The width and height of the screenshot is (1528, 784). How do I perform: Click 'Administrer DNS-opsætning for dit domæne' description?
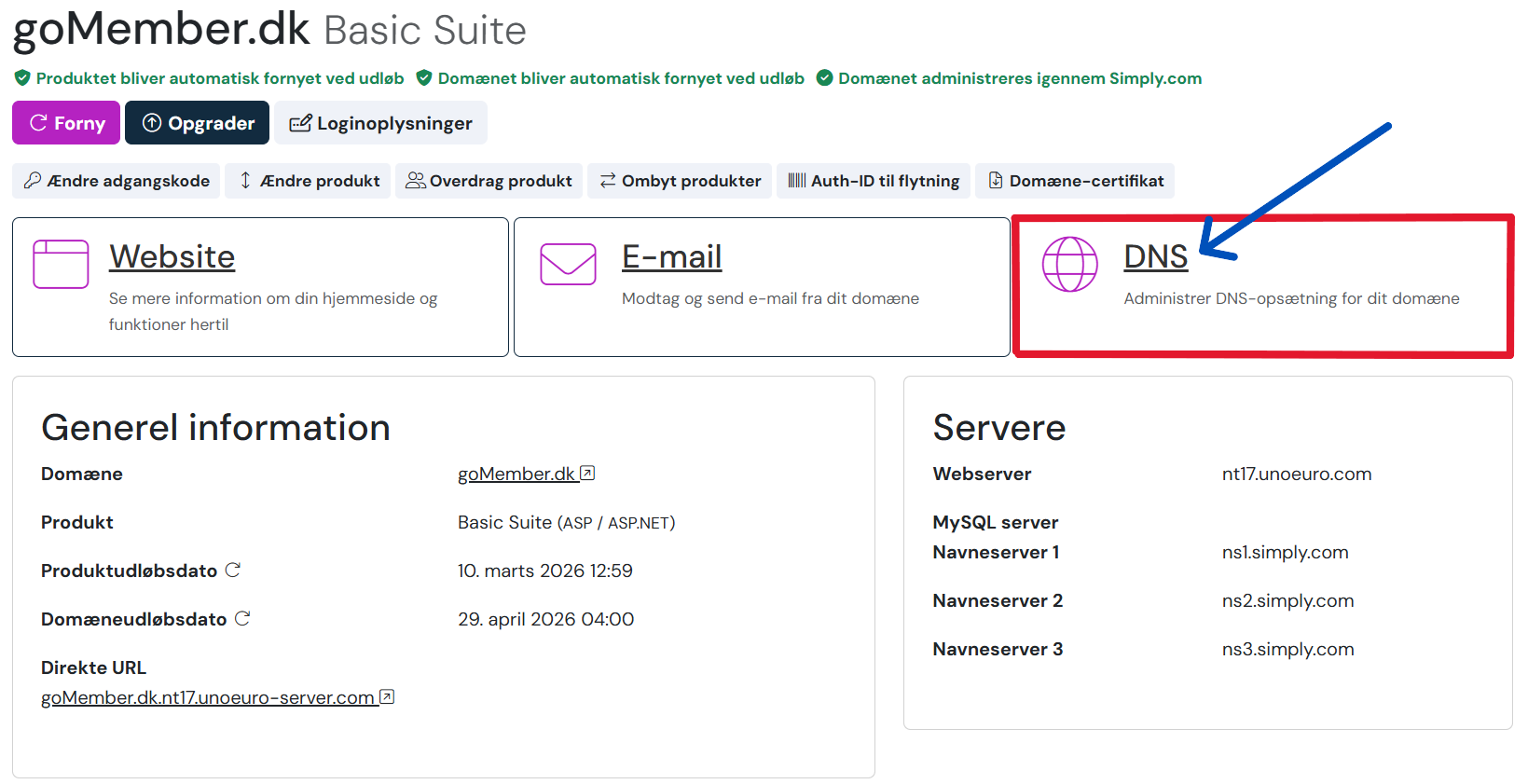[x=1291, y=298]
